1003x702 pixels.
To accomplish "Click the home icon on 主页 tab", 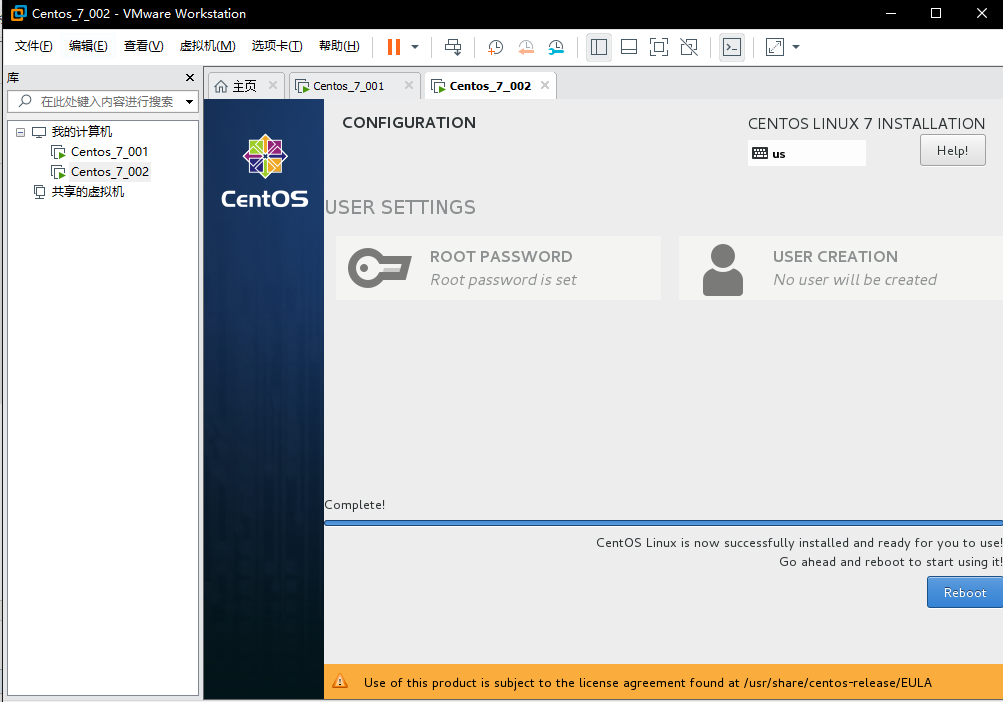I will [x=221, y=86].
